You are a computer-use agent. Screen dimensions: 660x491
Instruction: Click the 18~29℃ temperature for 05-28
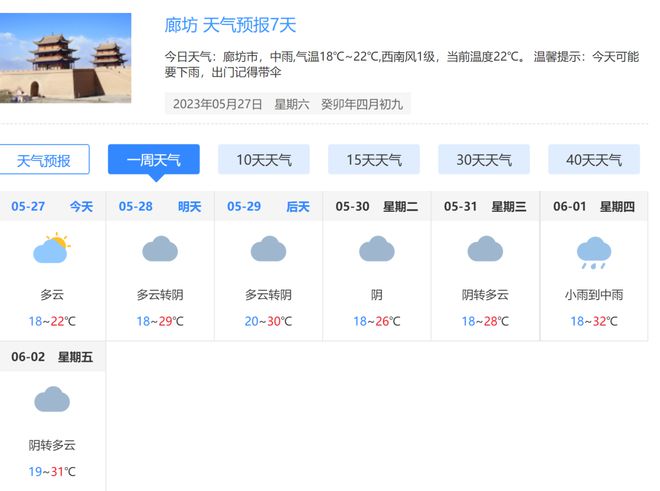pyautogui.click(x=160, y=321)
